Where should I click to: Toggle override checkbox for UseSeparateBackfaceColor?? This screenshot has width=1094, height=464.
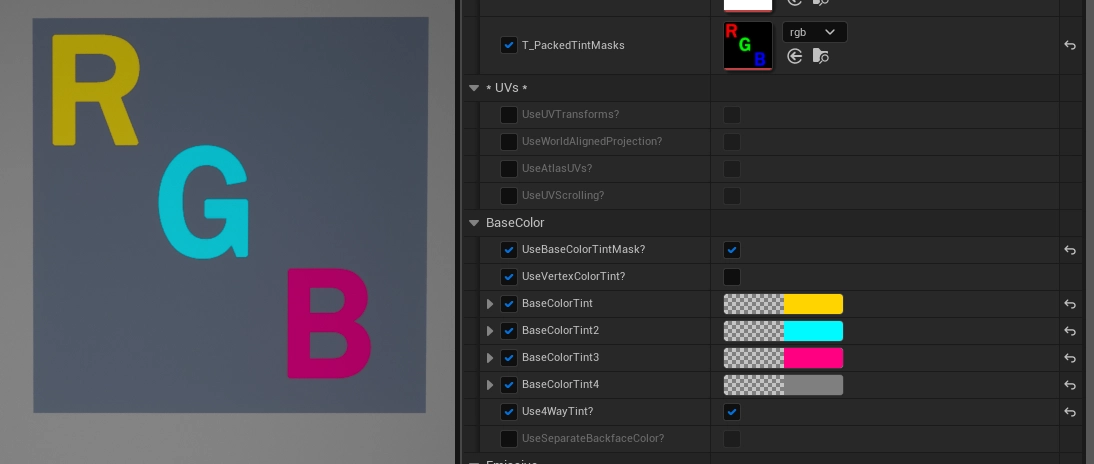(509, 439)
